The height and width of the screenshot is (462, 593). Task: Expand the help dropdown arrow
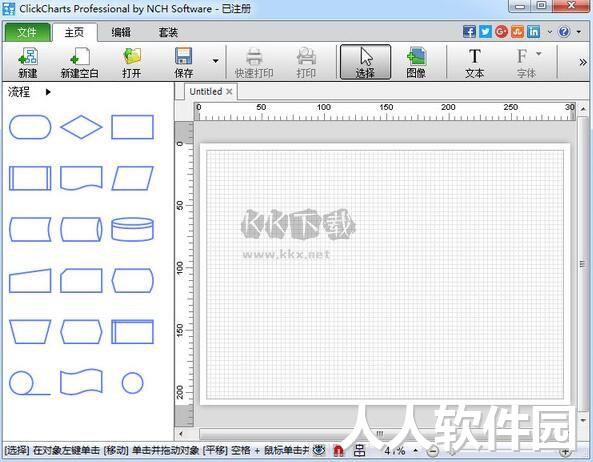(579, 32)
